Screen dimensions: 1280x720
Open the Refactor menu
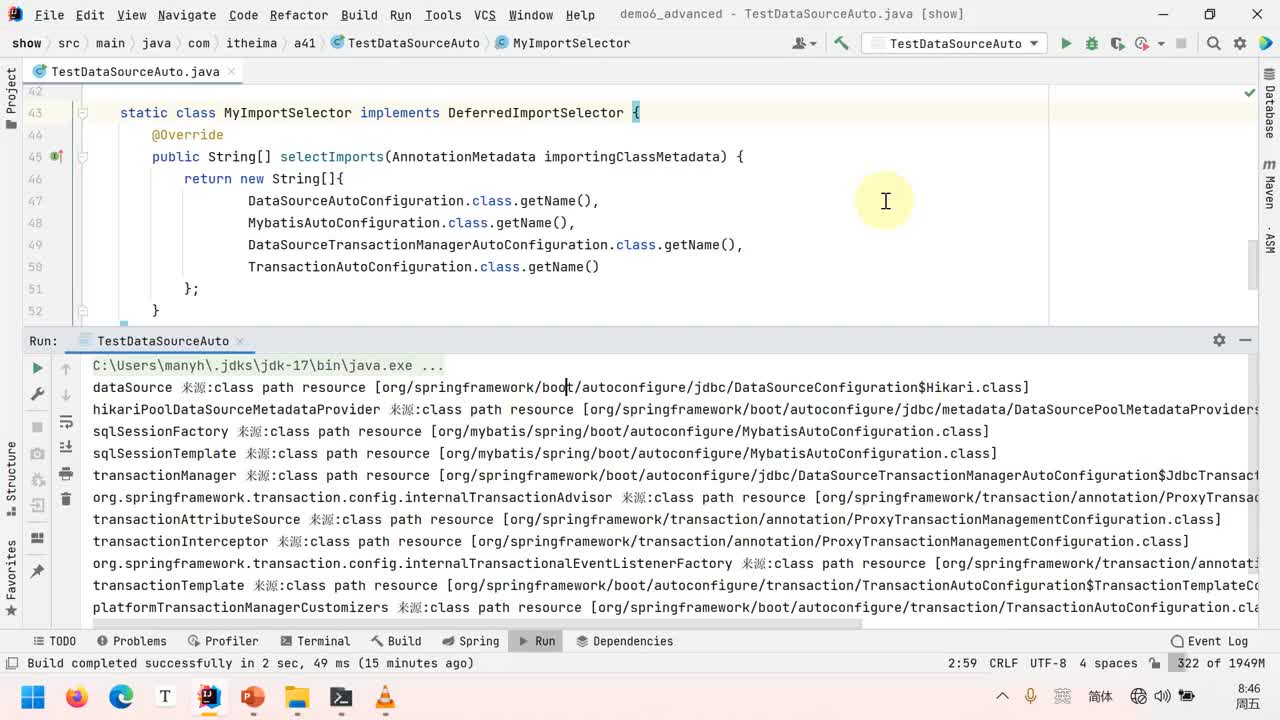pos(298,15)
